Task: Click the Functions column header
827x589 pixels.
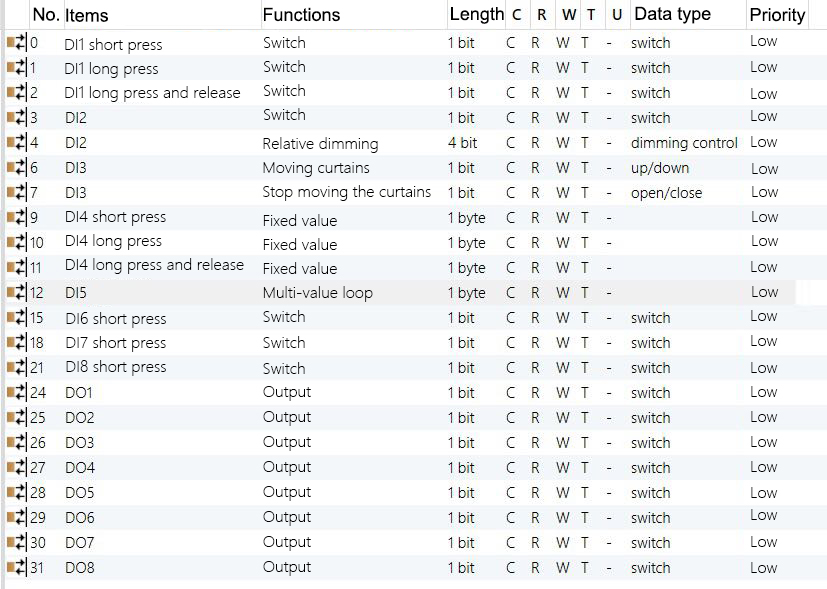Action: (301, 15)
